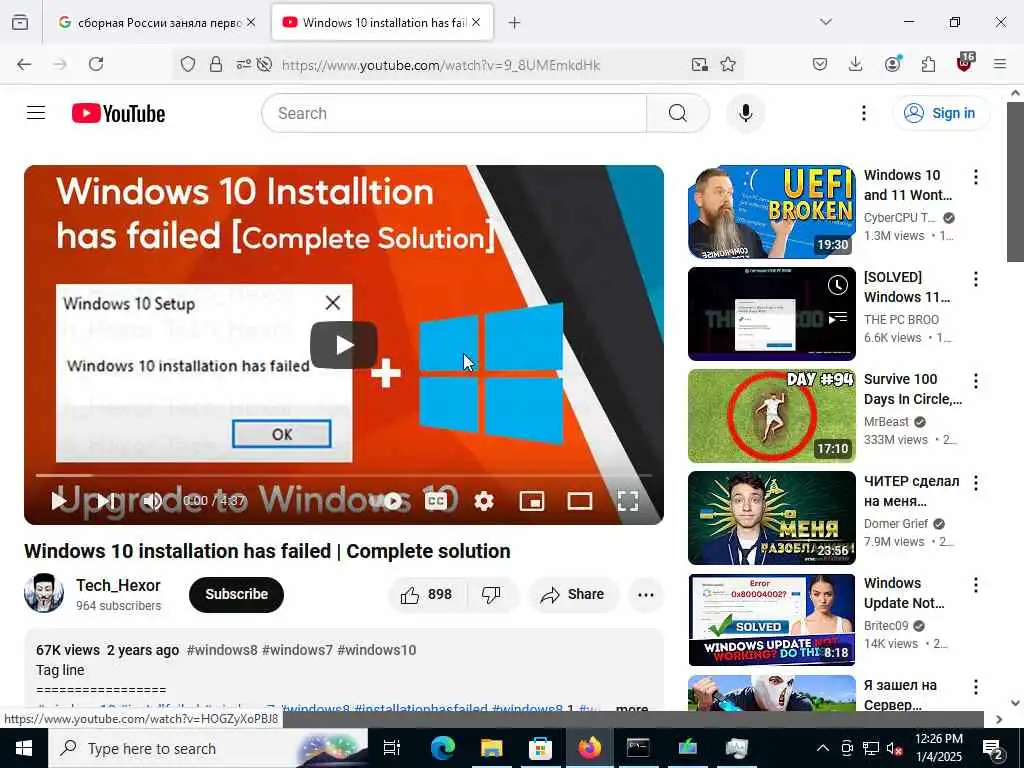1024x768 pixels.
Task: Open uBlock Origin extension icon
Action: 965,63
